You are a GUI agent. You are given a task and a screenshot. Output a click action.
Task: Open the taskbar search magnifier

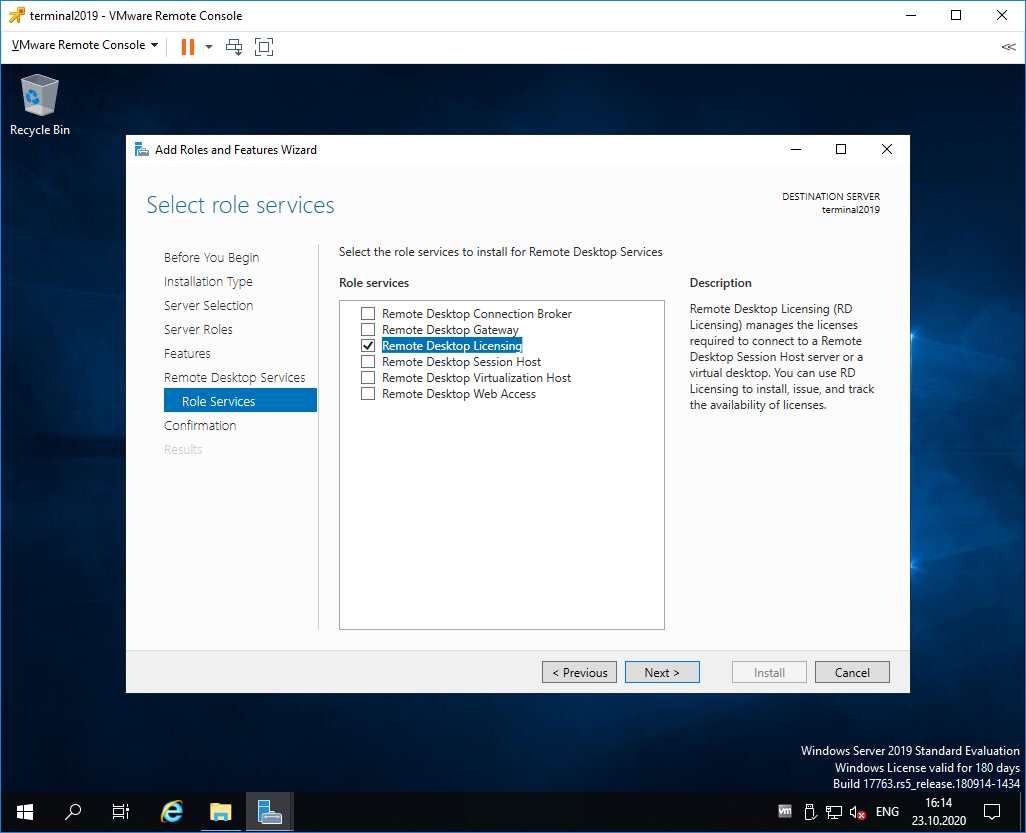click(73, 812)
